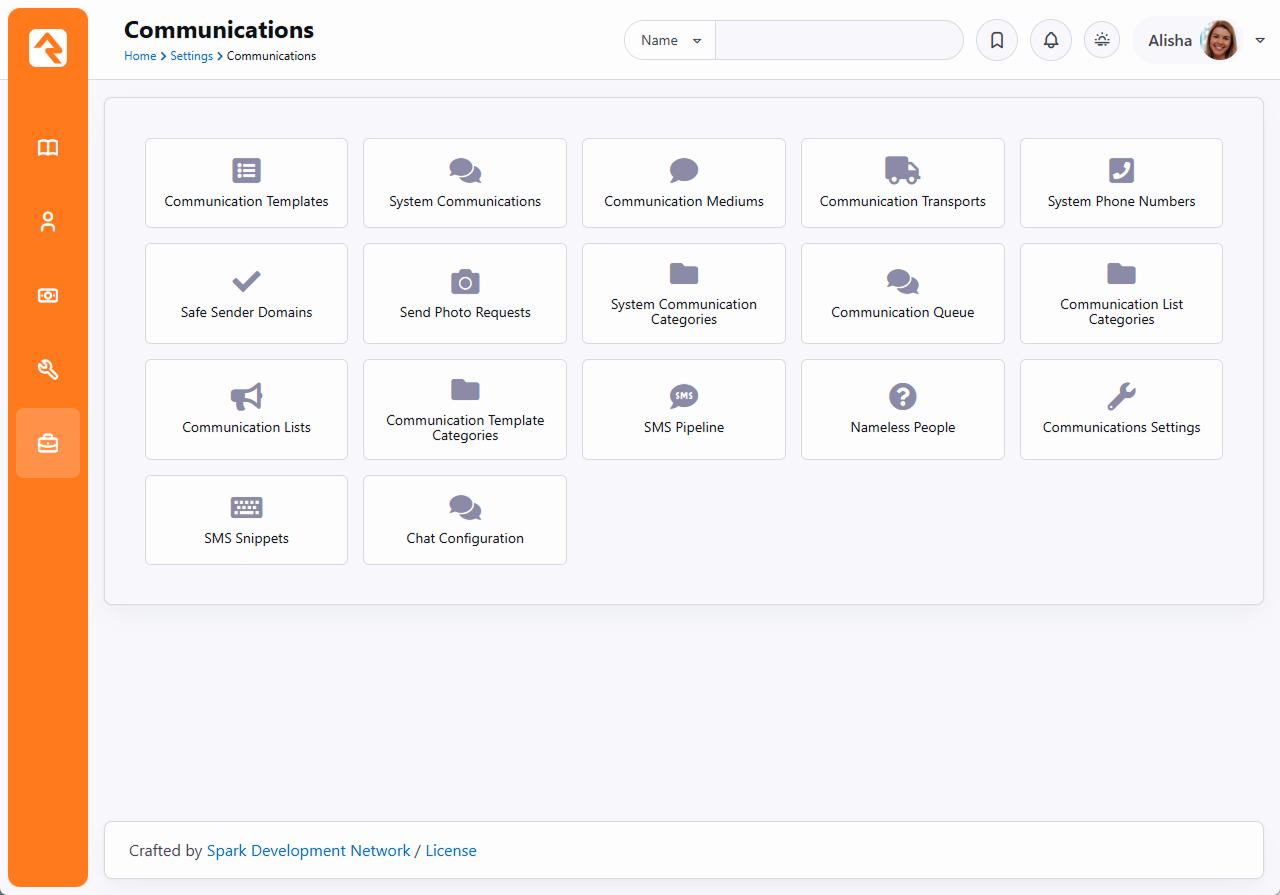Click Alisha's profile photo avatar

1219,41
